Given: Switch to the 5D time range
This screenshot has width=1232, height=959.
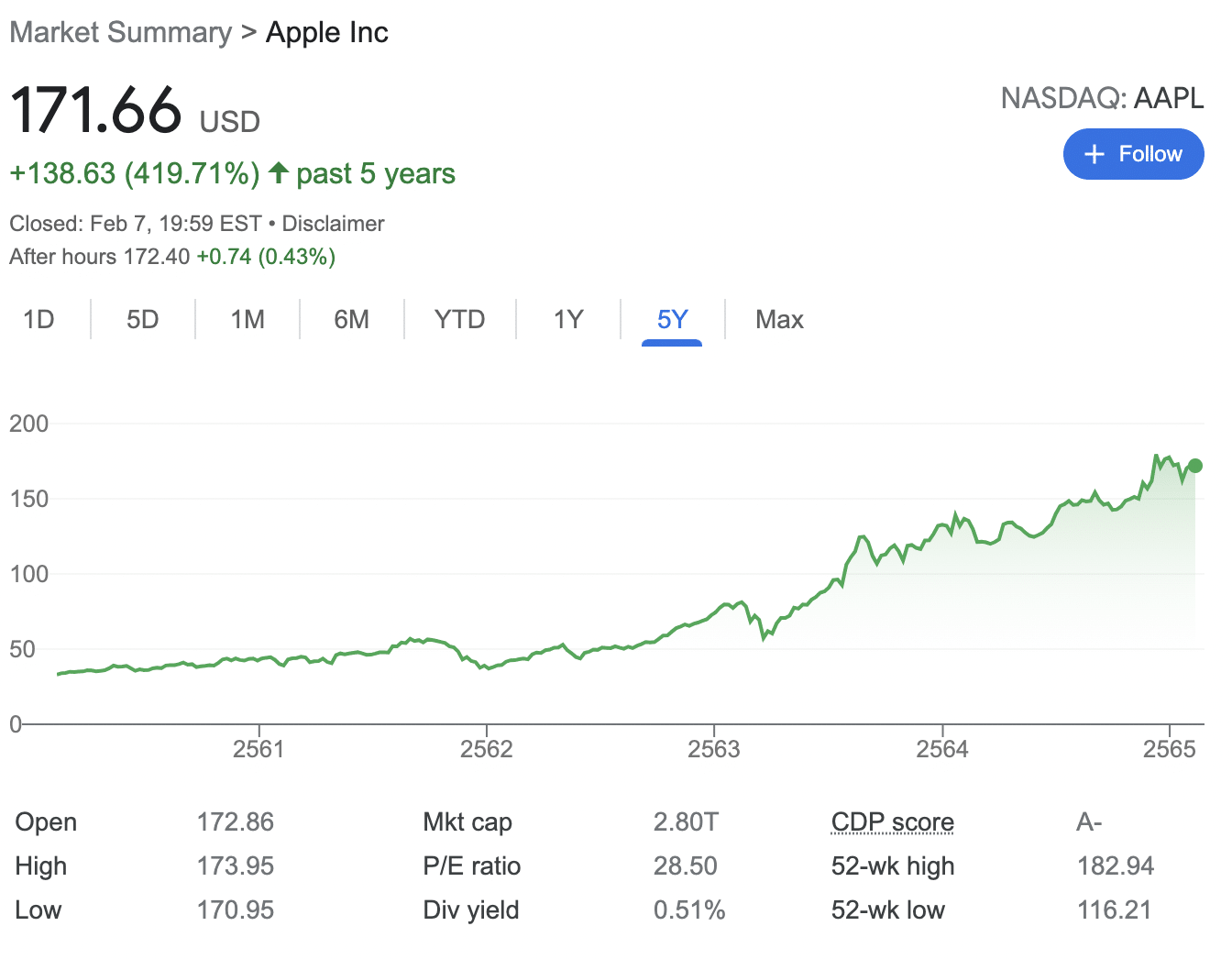Looking at the screenshot, I should (142, 319).
